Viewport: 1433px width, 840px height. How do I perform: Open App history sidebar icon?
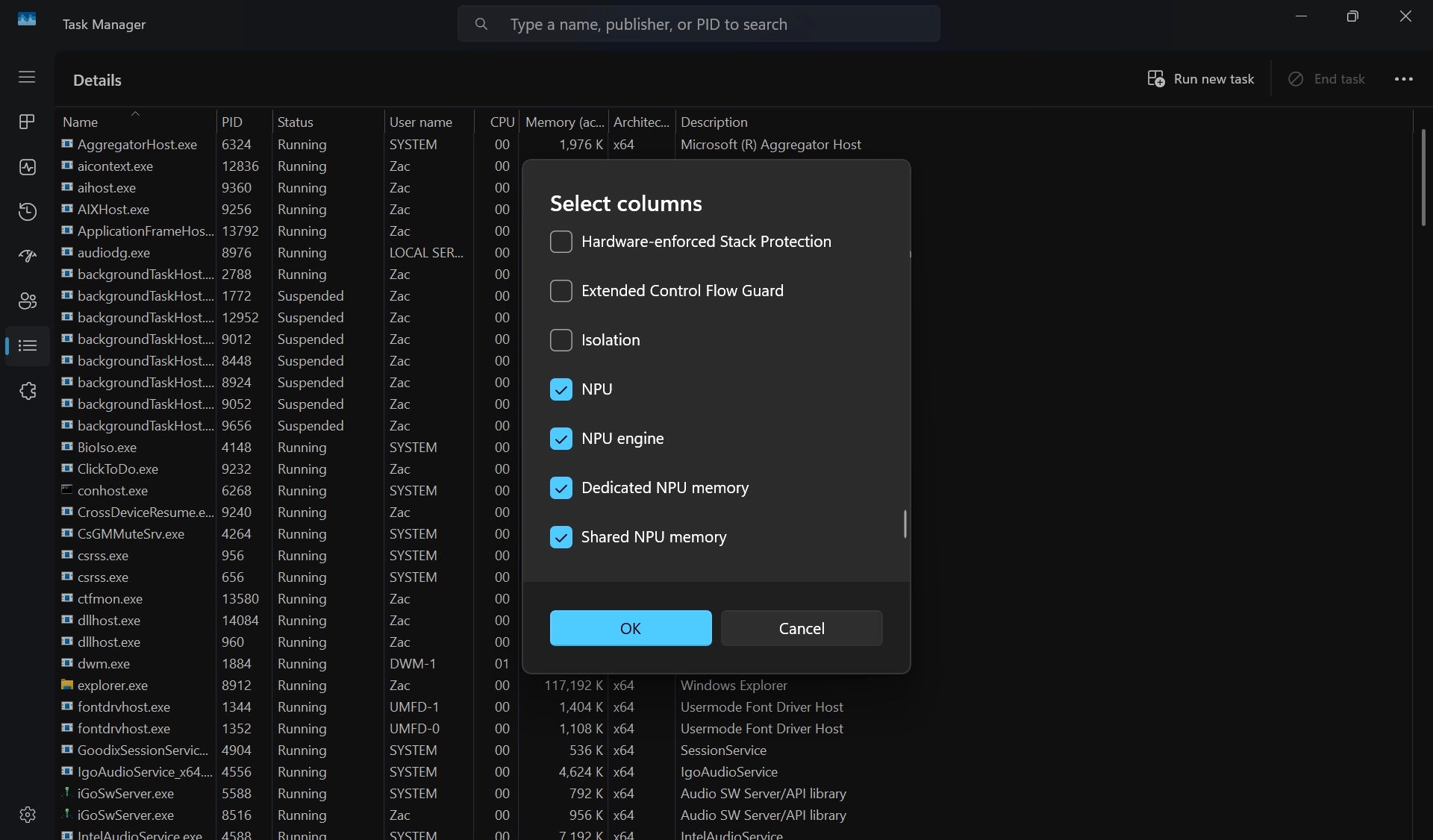[27, 212]
